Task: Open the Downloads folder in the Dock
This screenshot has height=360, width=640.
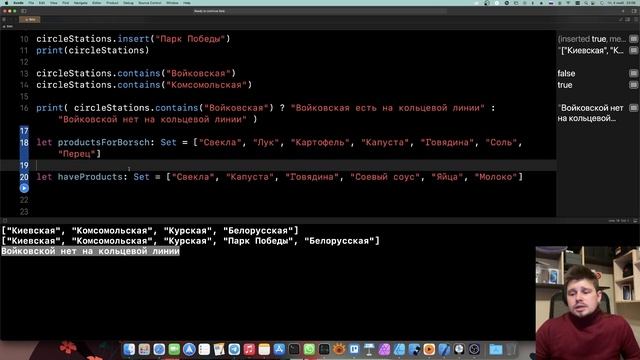Action: (496, 349)
